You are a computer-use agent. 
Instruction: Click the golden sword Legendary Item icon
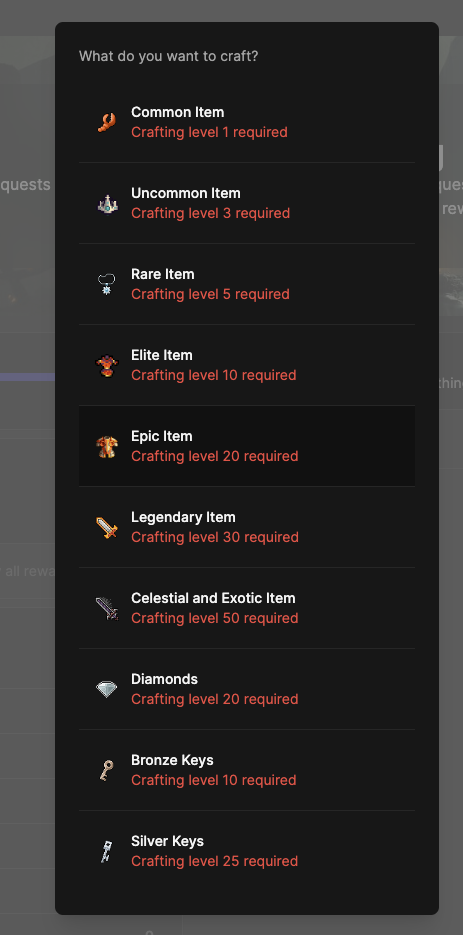[x=107, y=528]
